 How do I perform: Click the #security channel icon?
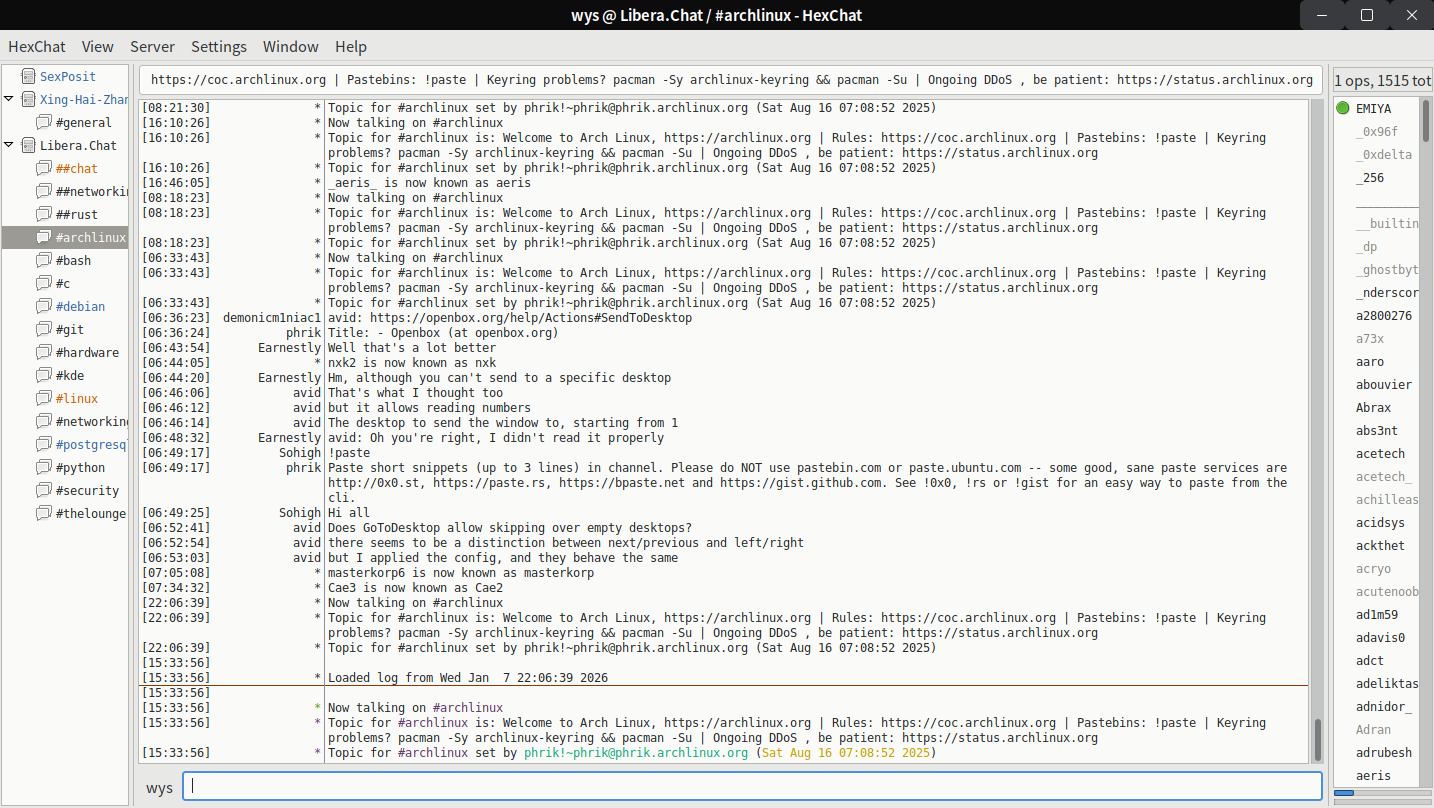pos(44,490)
